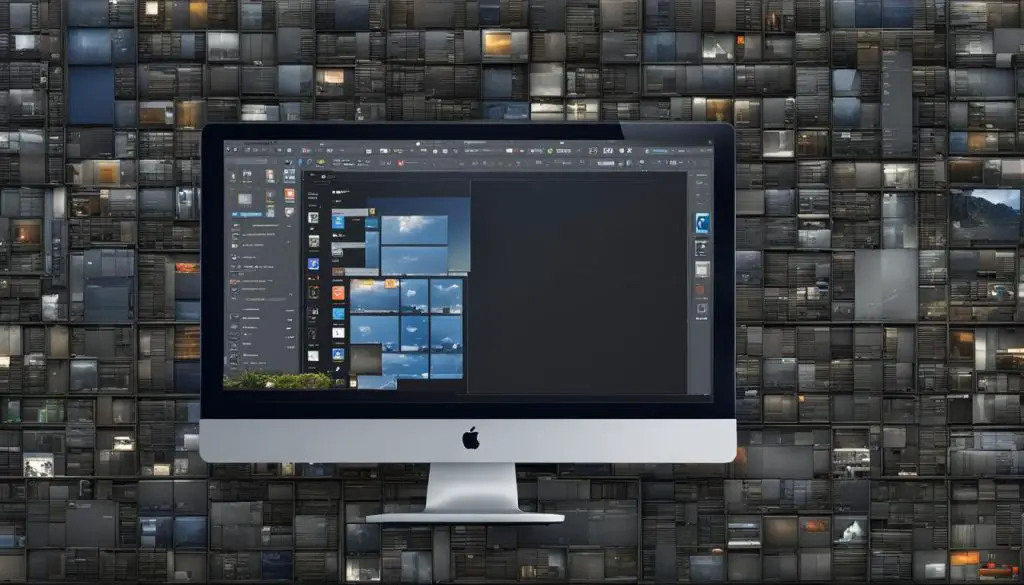The image size is (1024, 585).
Task: Open the second large sky thumbnail below the top one
Action: [x=413, y=261]
